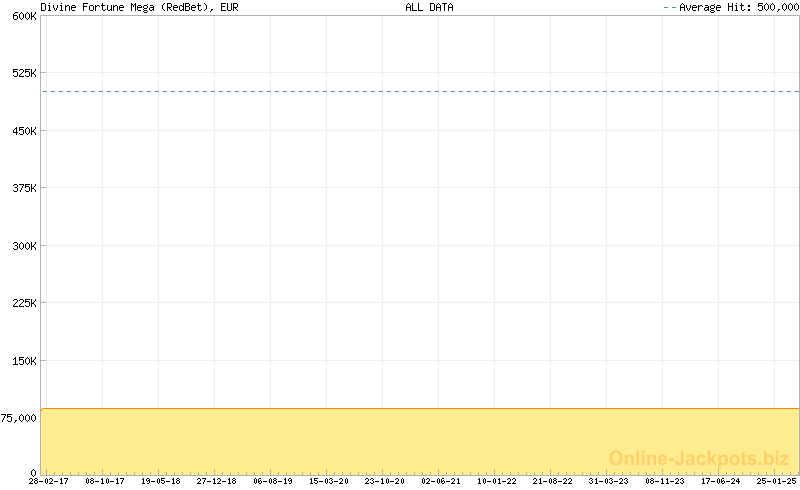Click the 150K y-axis label
This screenshot has height=490, width=800.
pyautogui.click(x=23, y=361)
